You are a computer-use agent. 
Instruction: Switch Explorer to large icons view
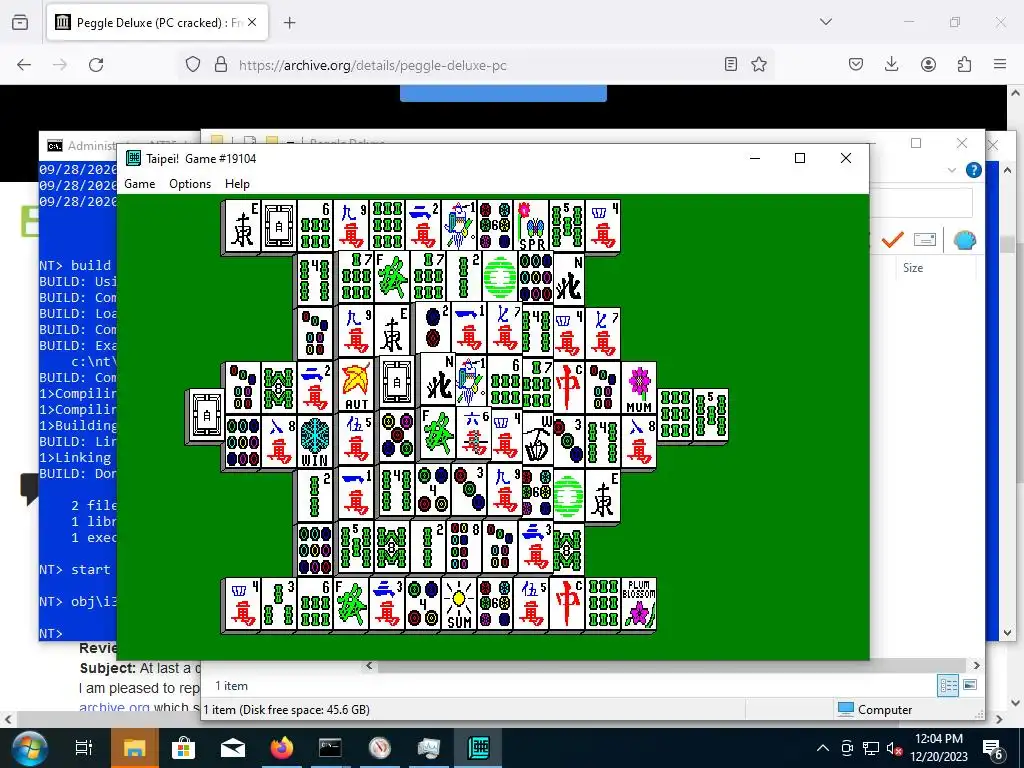click(x=970, y=685)
